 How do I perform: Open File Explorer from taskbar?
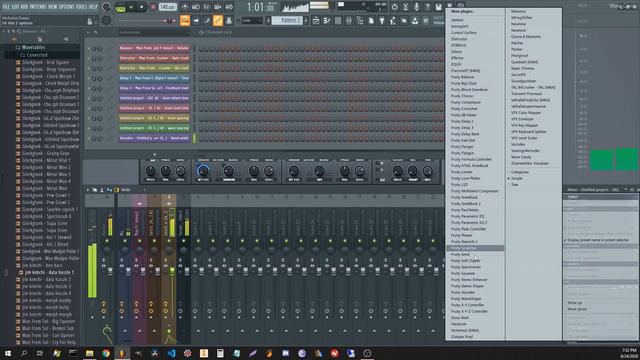pyautogui.click(x=89, y=353)
